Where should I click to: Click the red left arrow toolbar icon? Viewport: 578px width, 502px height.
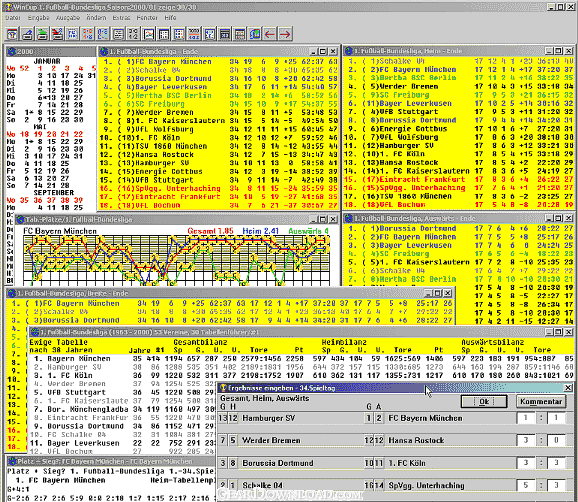coord(270,34)
